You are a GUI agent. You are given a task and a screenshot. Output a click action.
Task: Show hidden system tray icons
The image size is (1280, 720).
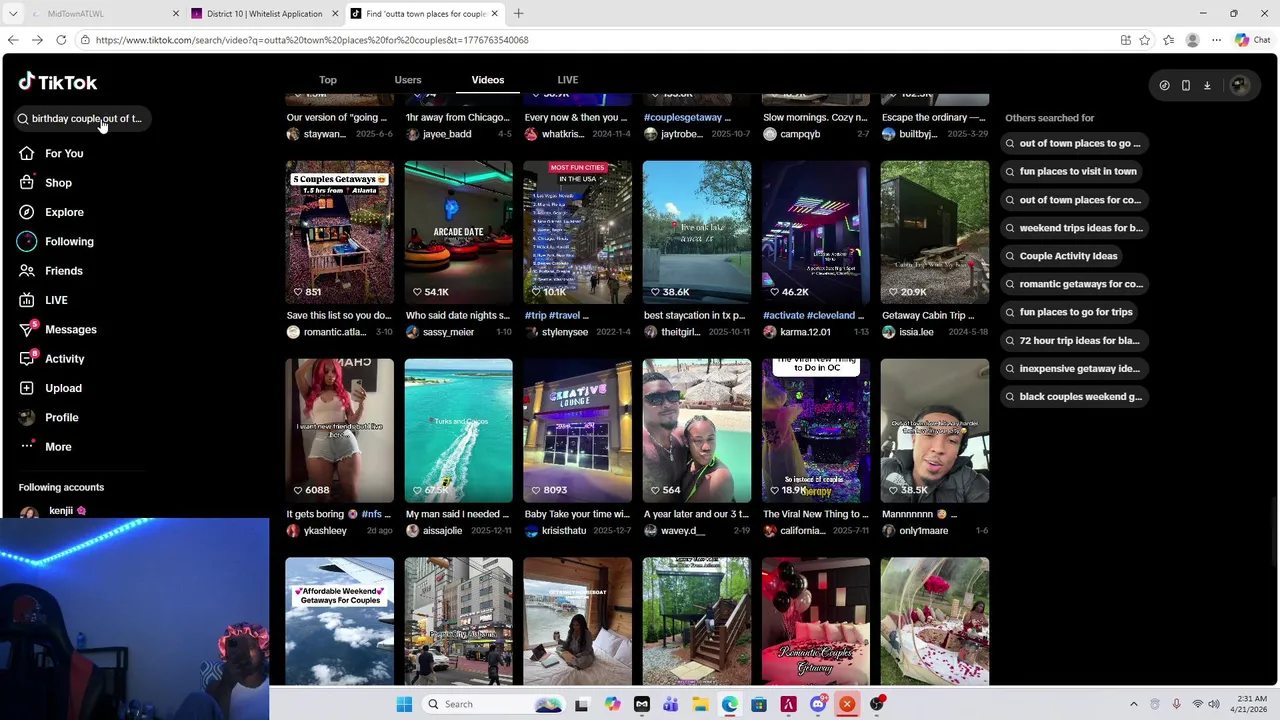click(x=1134, y=704)
